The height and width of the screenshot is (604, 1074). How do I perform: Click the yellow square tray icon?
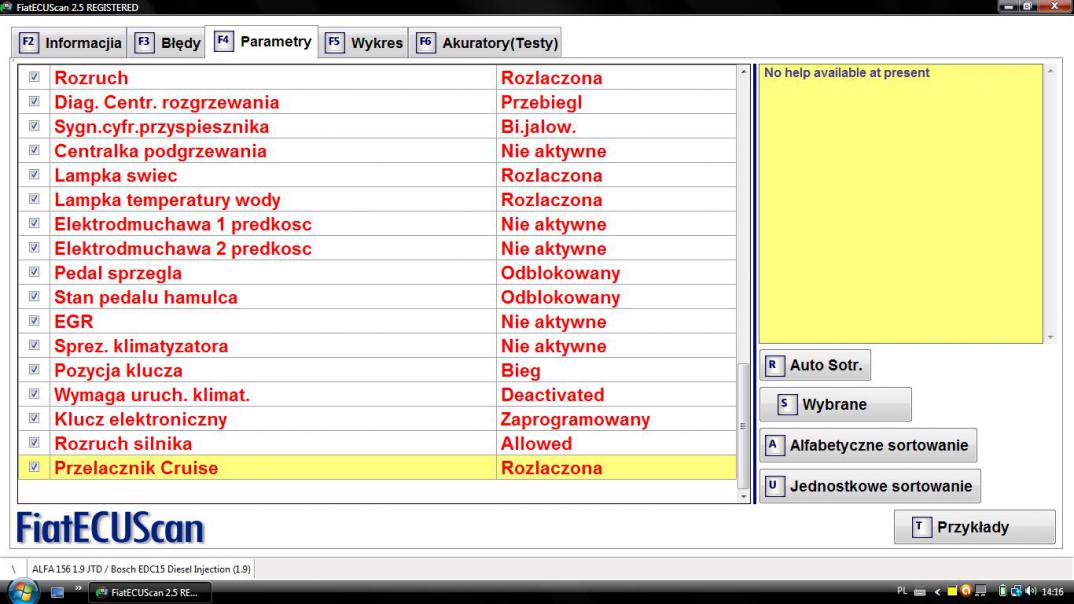click(951, 592)
